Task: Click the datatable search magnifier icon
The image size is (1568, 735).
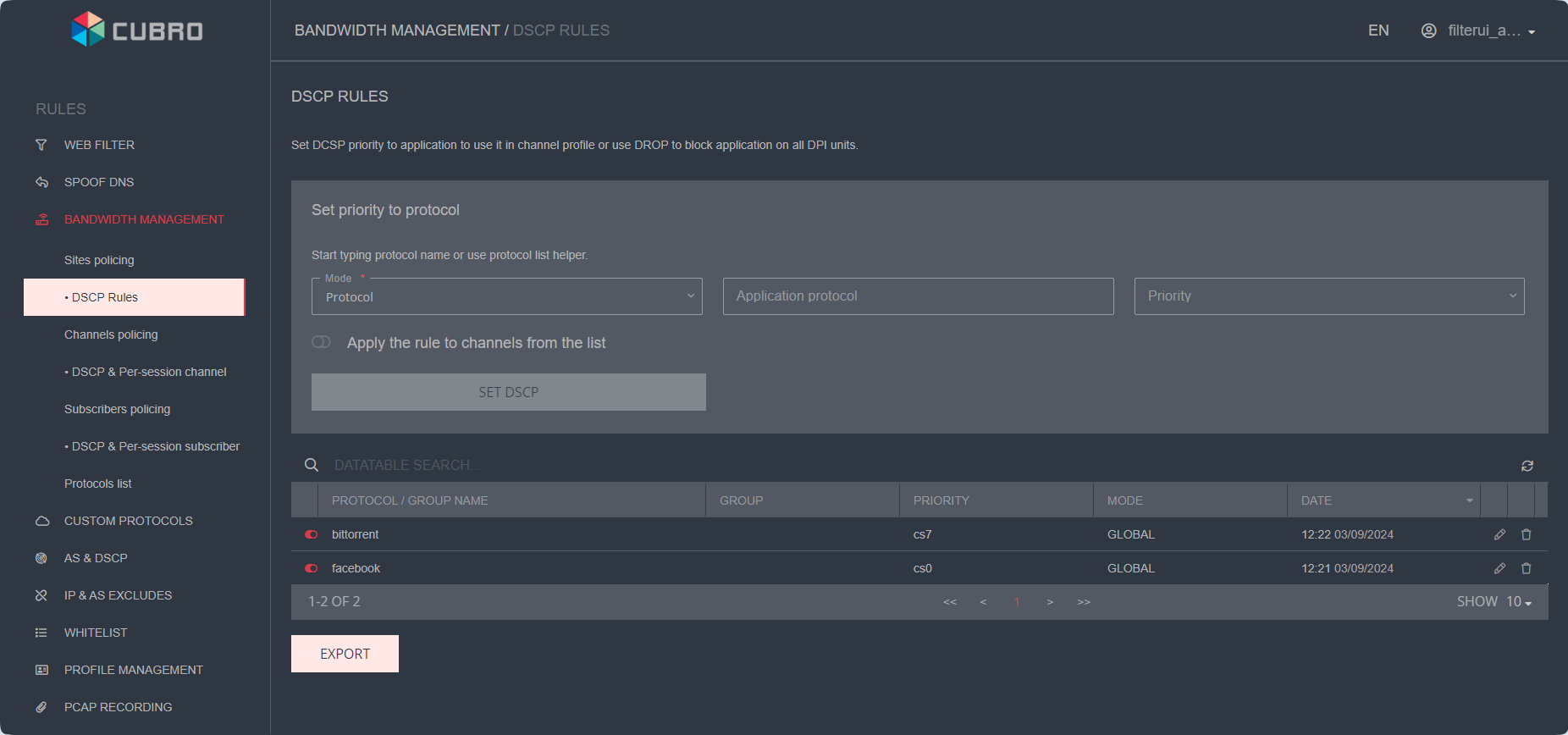Action: (x=312, y=465)
